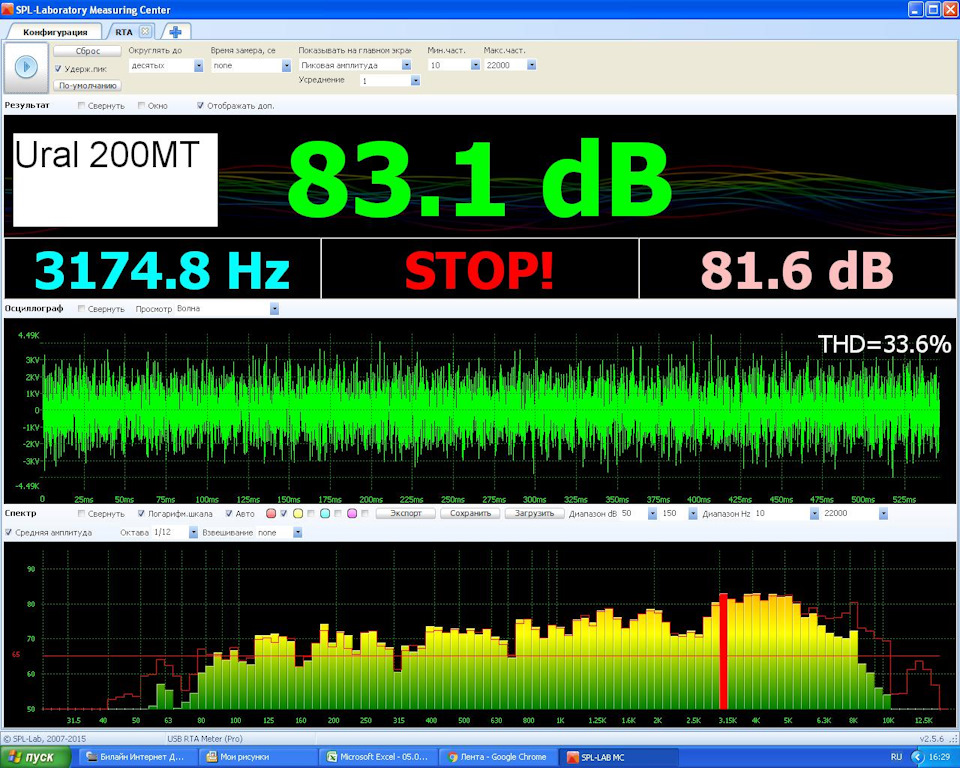Toggle the Средняя амплитуда checkbox
Image resolution: width=960 pixels, height=768 pixels.
9,532
